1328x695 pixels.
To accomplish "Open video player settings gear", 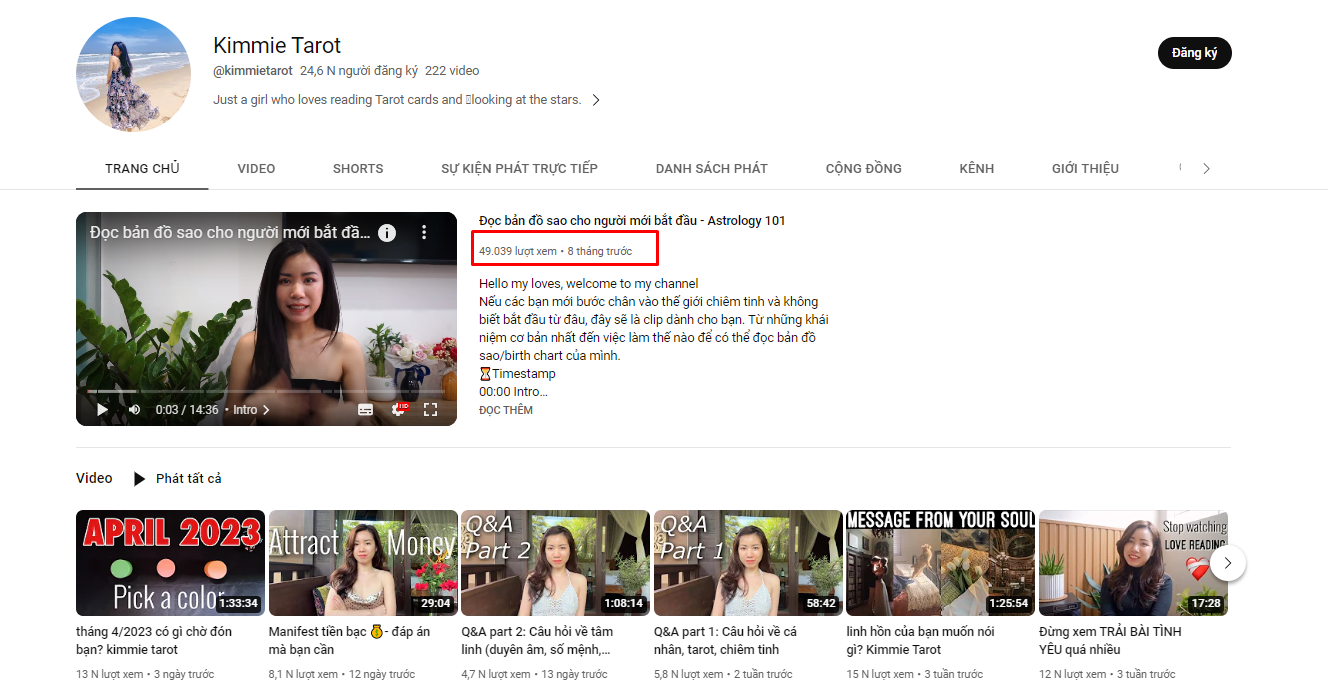I will click(399, 410).
